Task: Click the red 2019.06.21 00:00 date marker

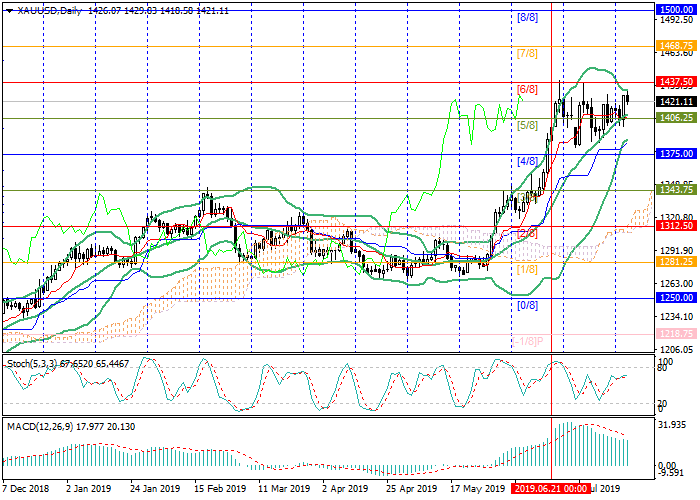Action: point(550,491)
